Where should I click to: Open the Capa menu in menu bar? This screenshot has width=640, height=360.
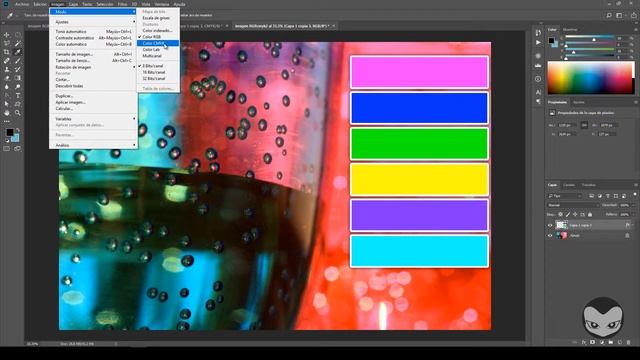click(x=73, y=4)
